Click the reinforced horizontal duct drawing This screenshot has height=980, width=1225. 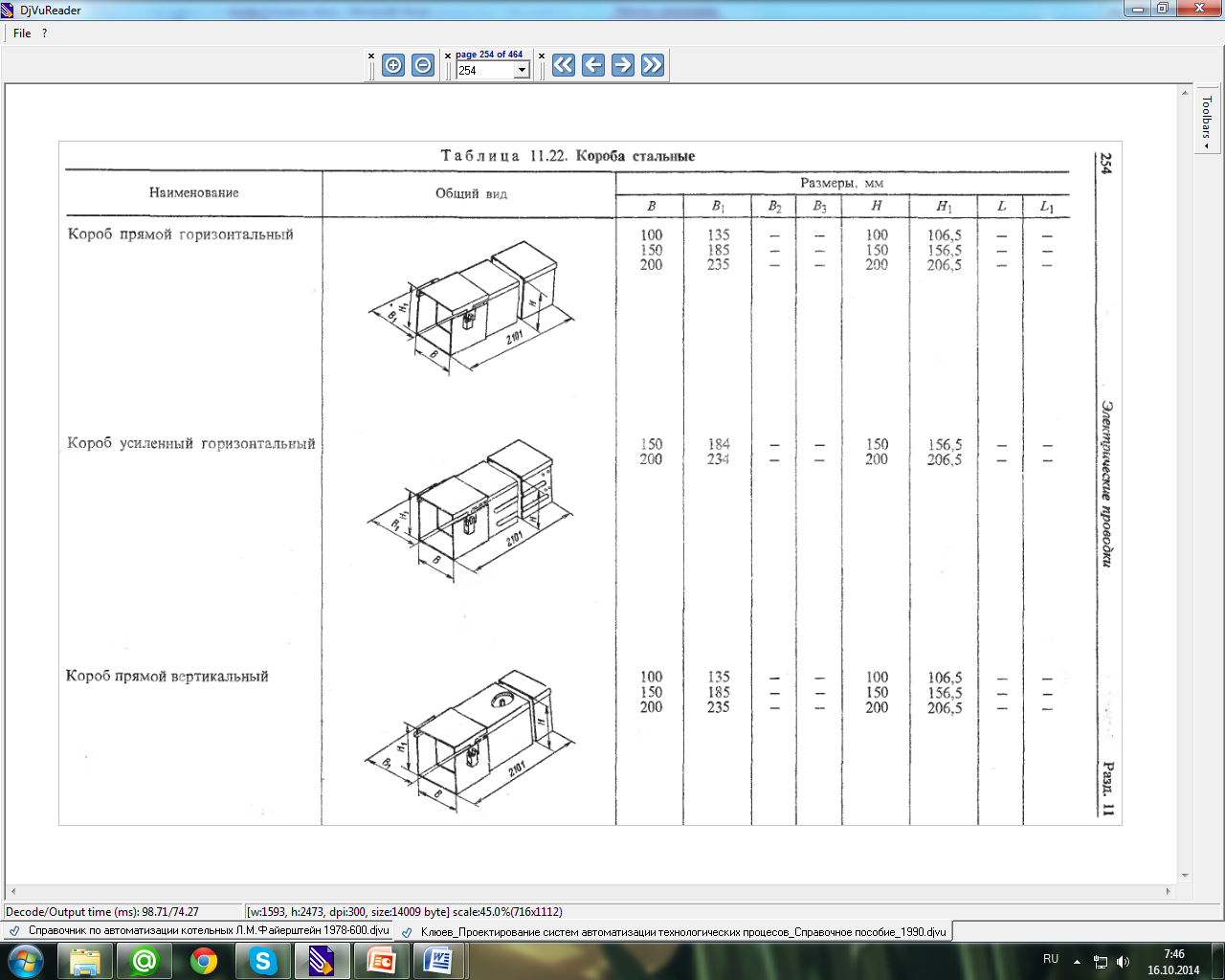coord(471,510)
